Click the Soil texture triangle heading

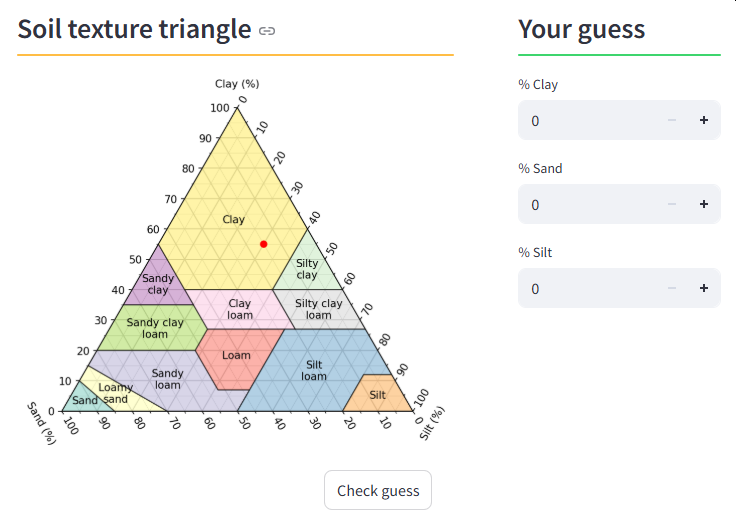tap(134, 29)
